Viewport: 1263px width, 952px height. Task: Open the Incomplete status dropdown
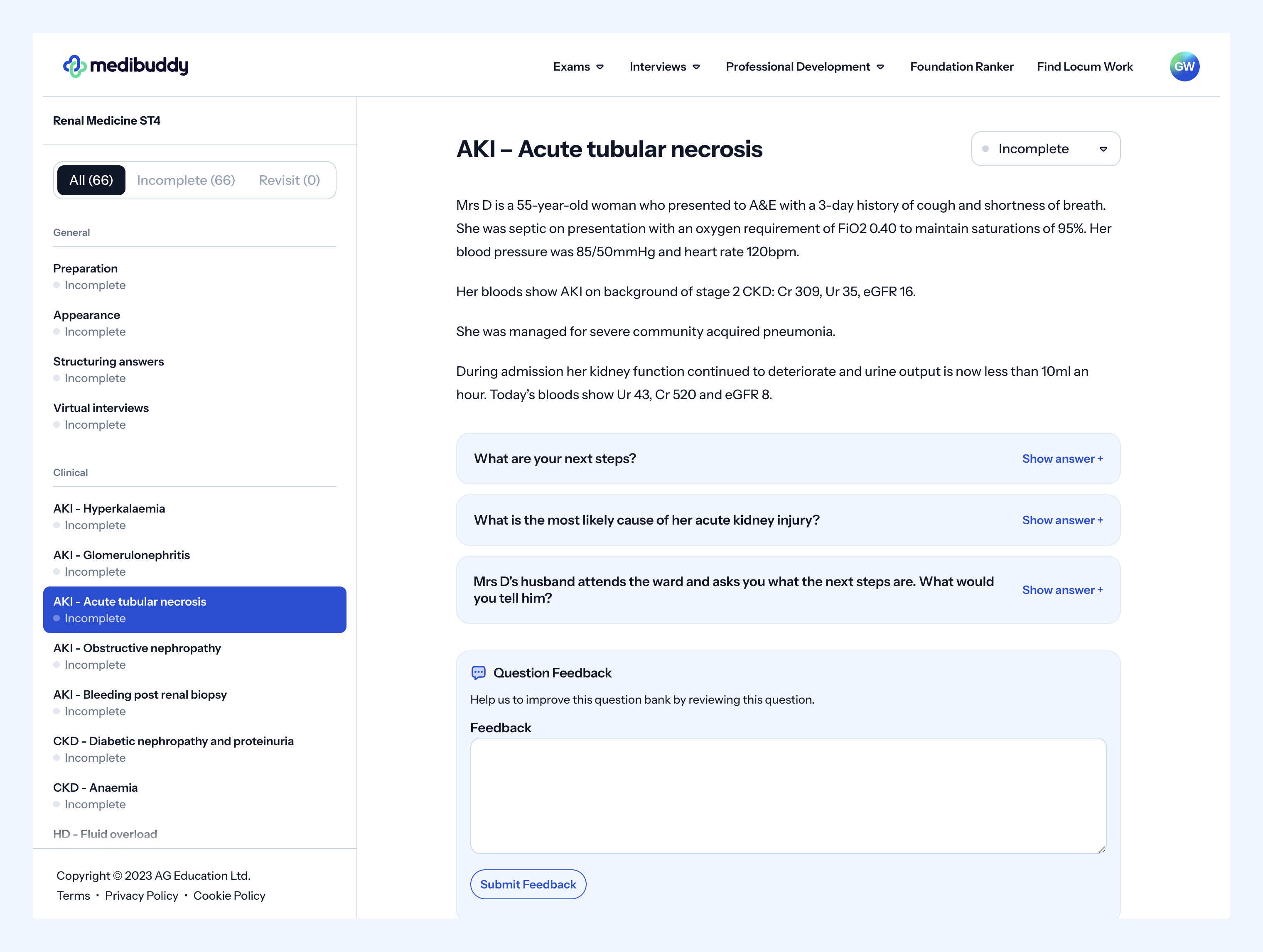click(x=1045, y=149)
